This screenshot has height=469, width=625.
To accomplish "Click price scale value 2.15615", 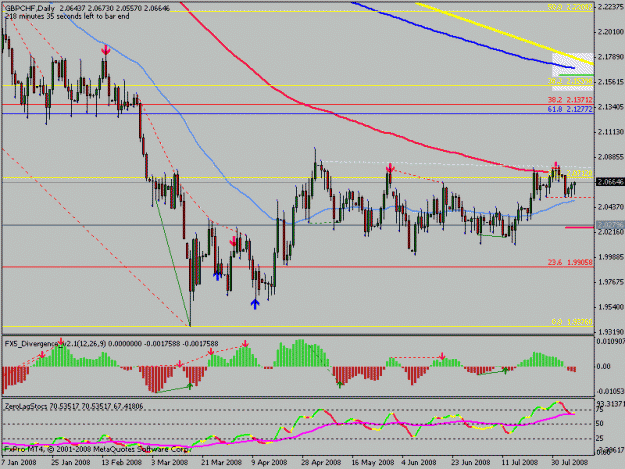I will click(611, 82).
